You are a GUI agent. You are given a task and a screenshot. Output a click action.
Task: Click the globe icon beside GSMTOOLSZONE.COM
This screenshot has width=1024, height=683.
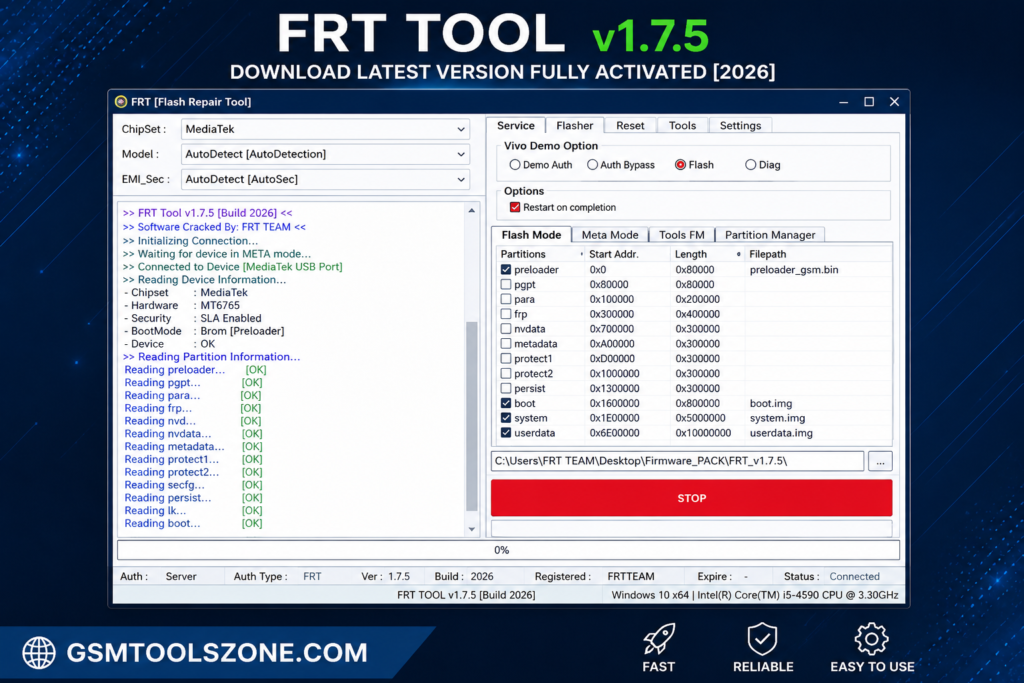pyautogui.click(x=39, y=652)
